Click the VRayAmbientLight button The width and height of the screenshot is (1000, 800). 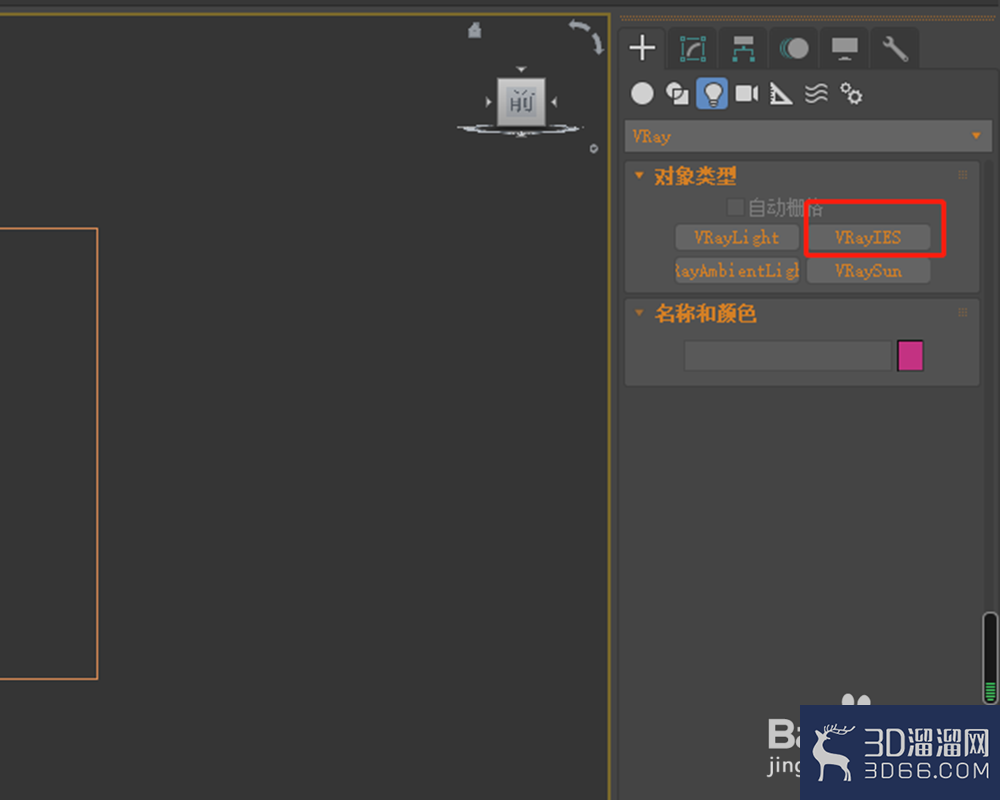pyautogui.click(x=737, y=270)
